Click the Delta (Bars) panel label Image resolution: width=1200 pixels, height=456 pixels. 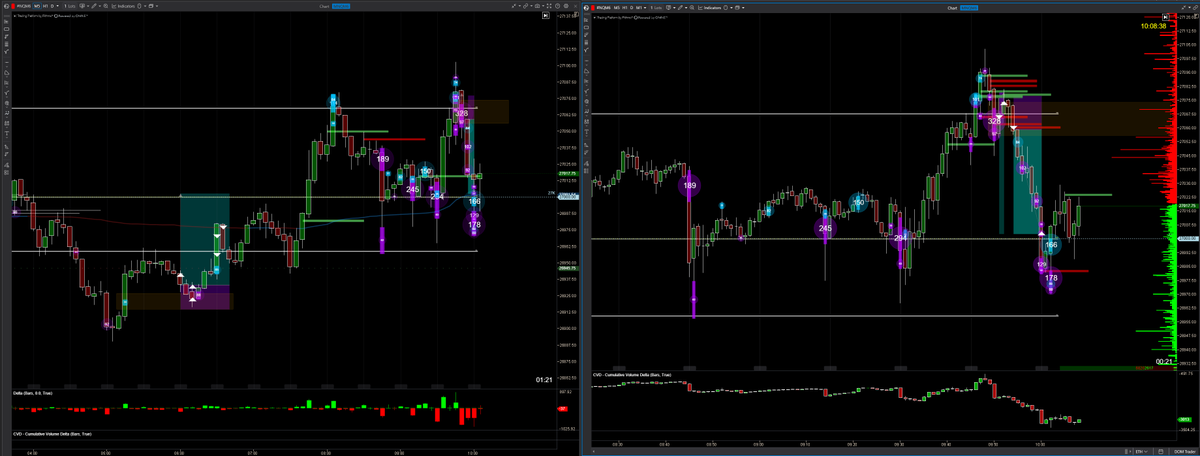pos(32,393)
